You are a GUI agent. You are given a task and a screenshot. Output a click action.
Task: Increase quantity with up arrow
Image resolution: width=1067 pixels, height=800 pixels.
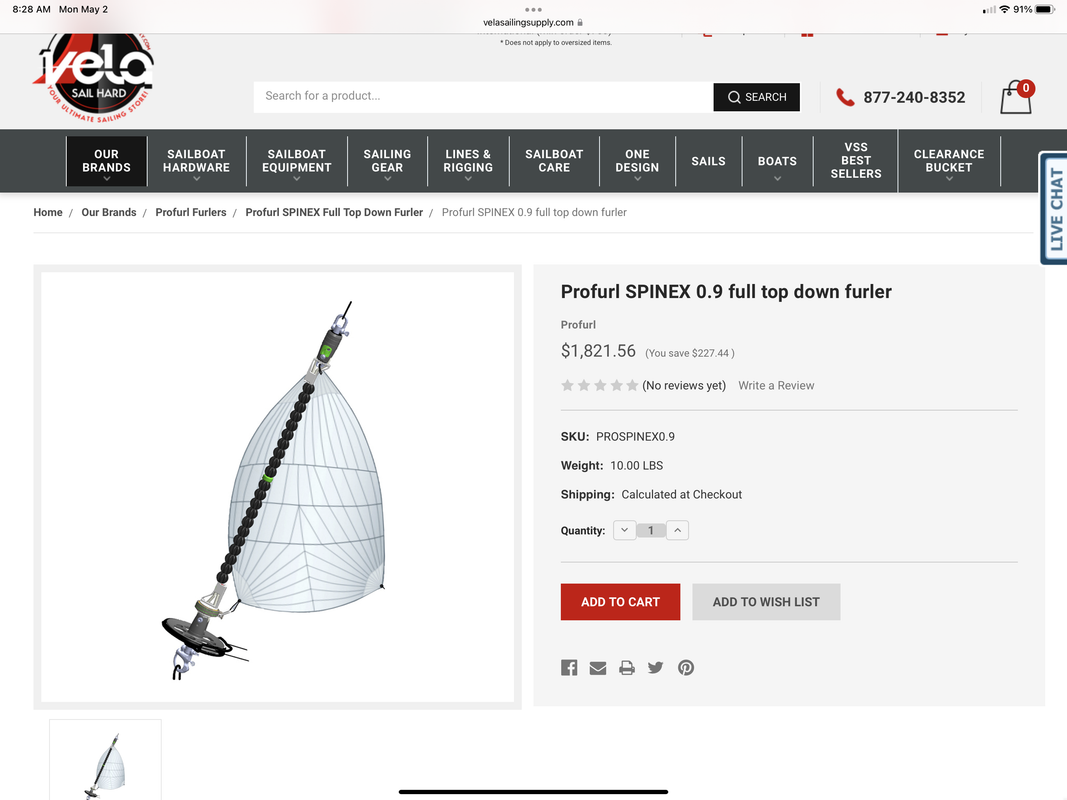click(x=677, y=530)
